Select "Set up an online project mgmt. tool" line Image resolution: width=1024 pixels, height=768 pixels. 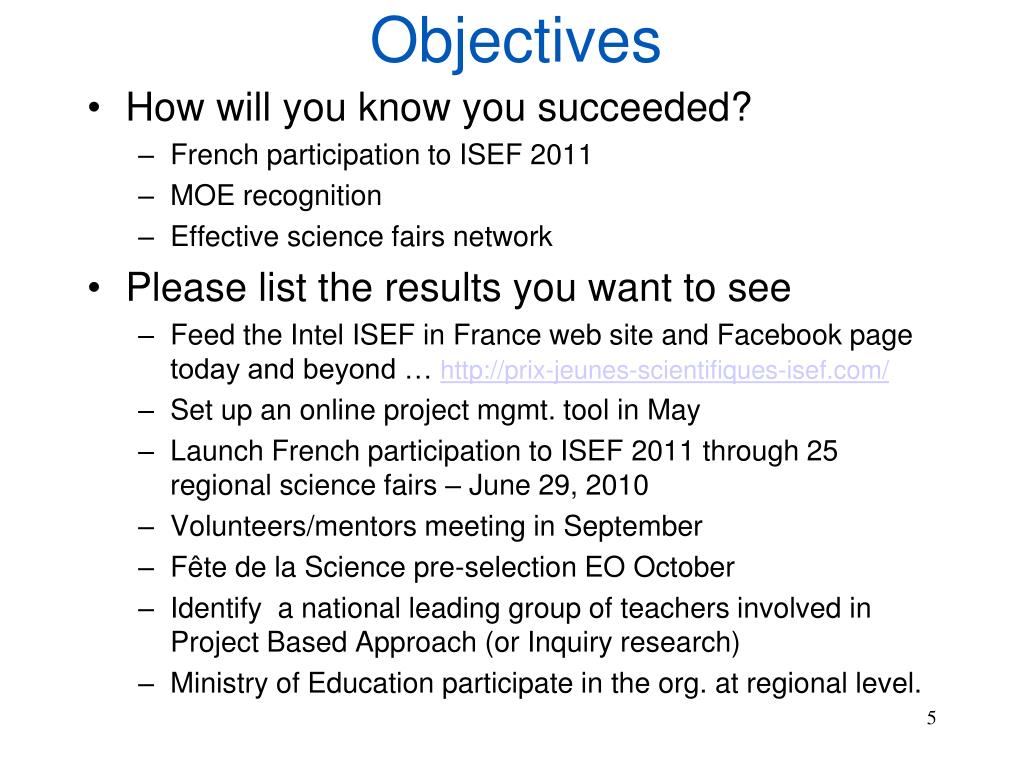[x=435, y=410]
